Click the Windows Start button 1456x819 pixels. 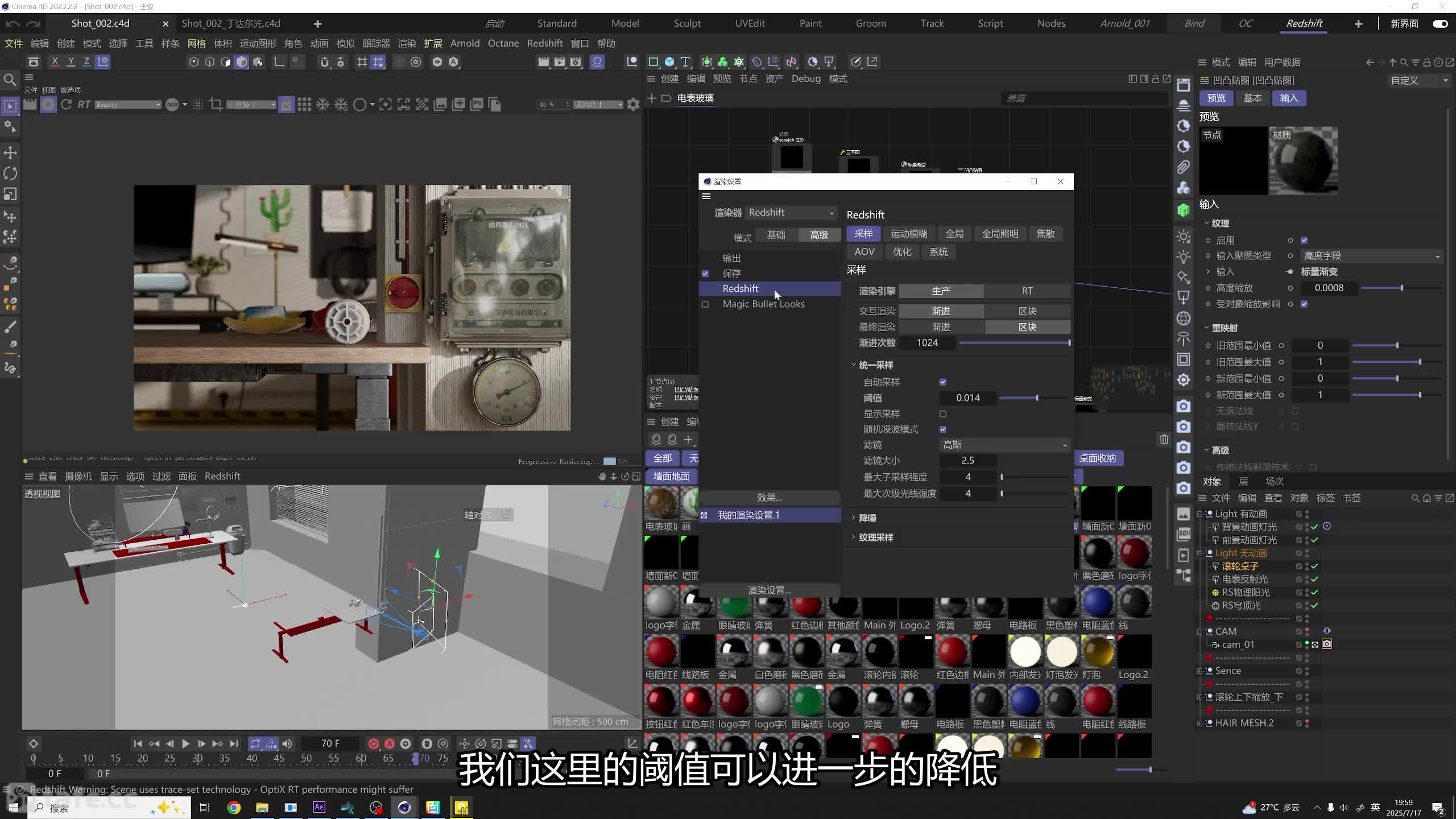click(14, 808)
